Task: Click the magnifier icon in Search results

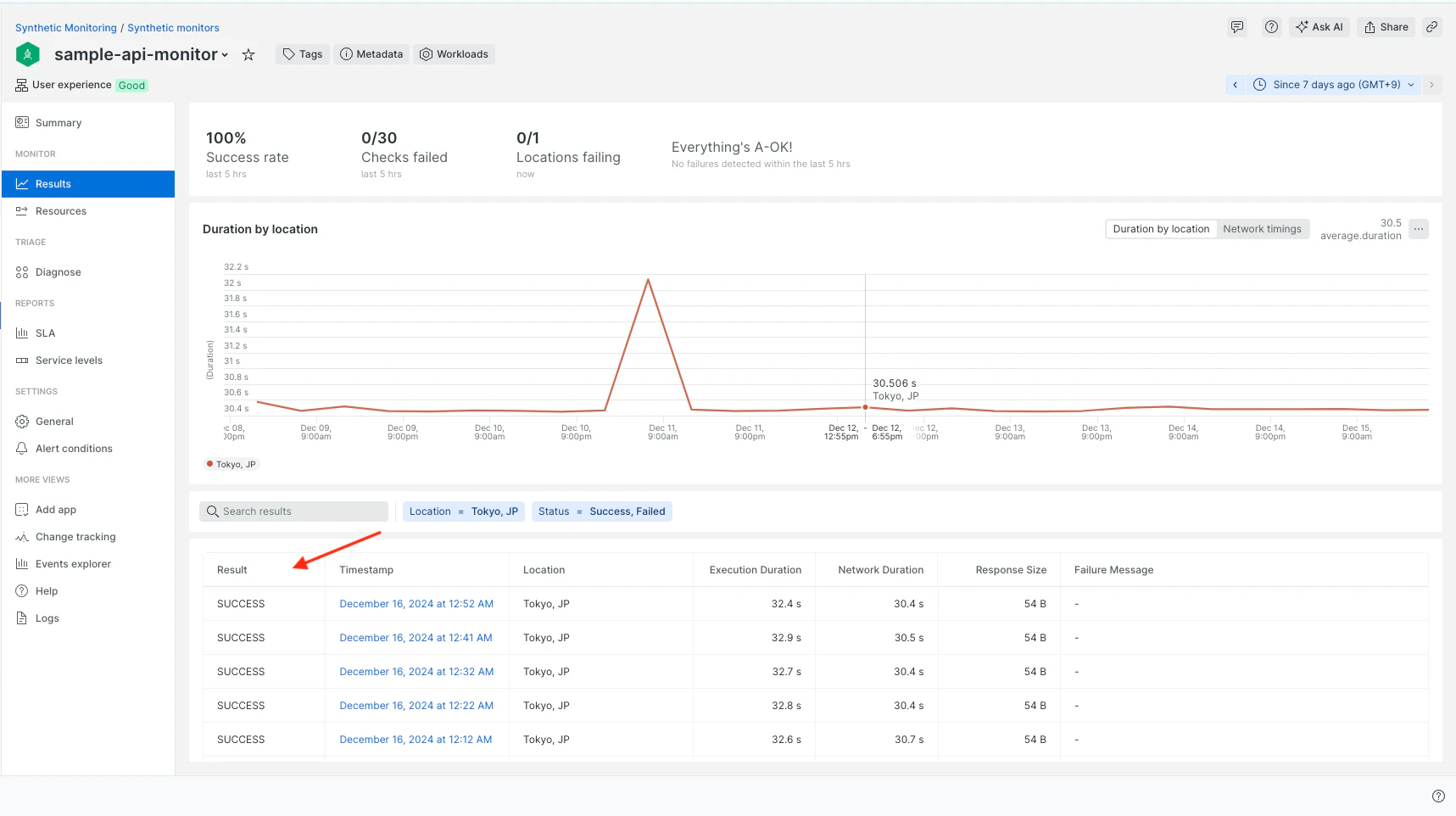Action: pos(213,511)
